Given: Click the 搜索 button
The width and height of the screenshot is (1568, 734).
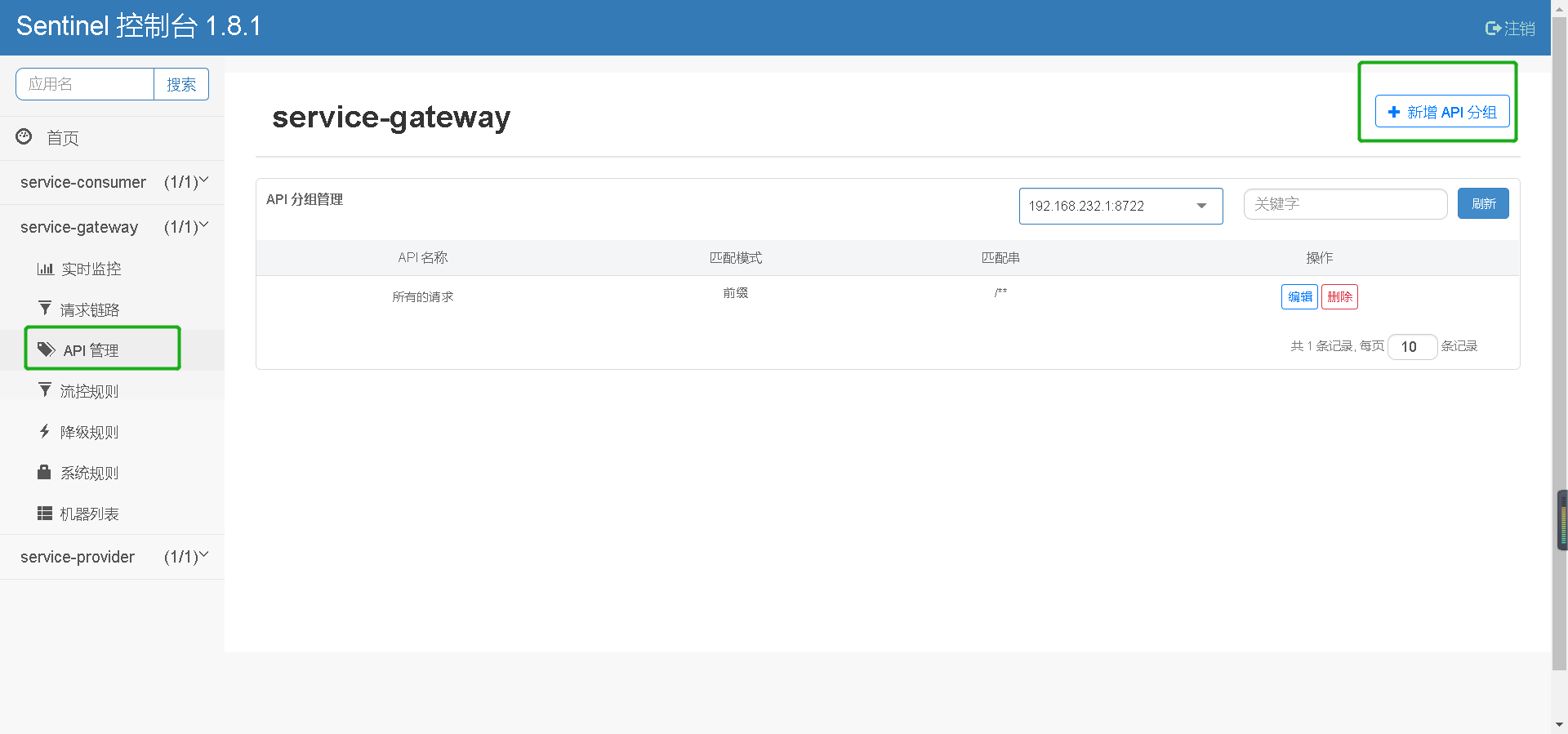Looking at the screenshot, I should tap(181, 84).
